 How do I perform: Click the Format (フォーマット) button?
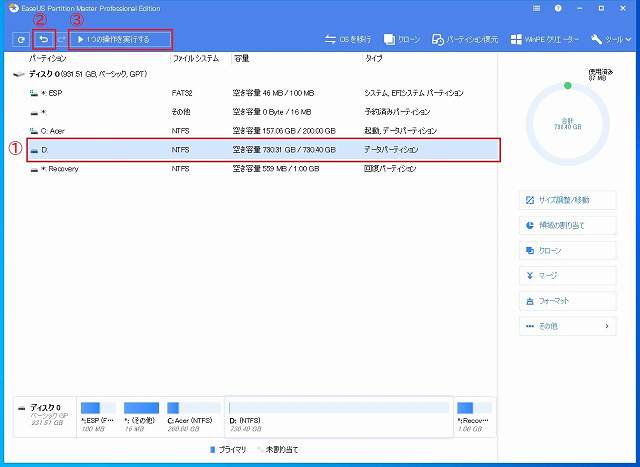(x=568, y=301)
